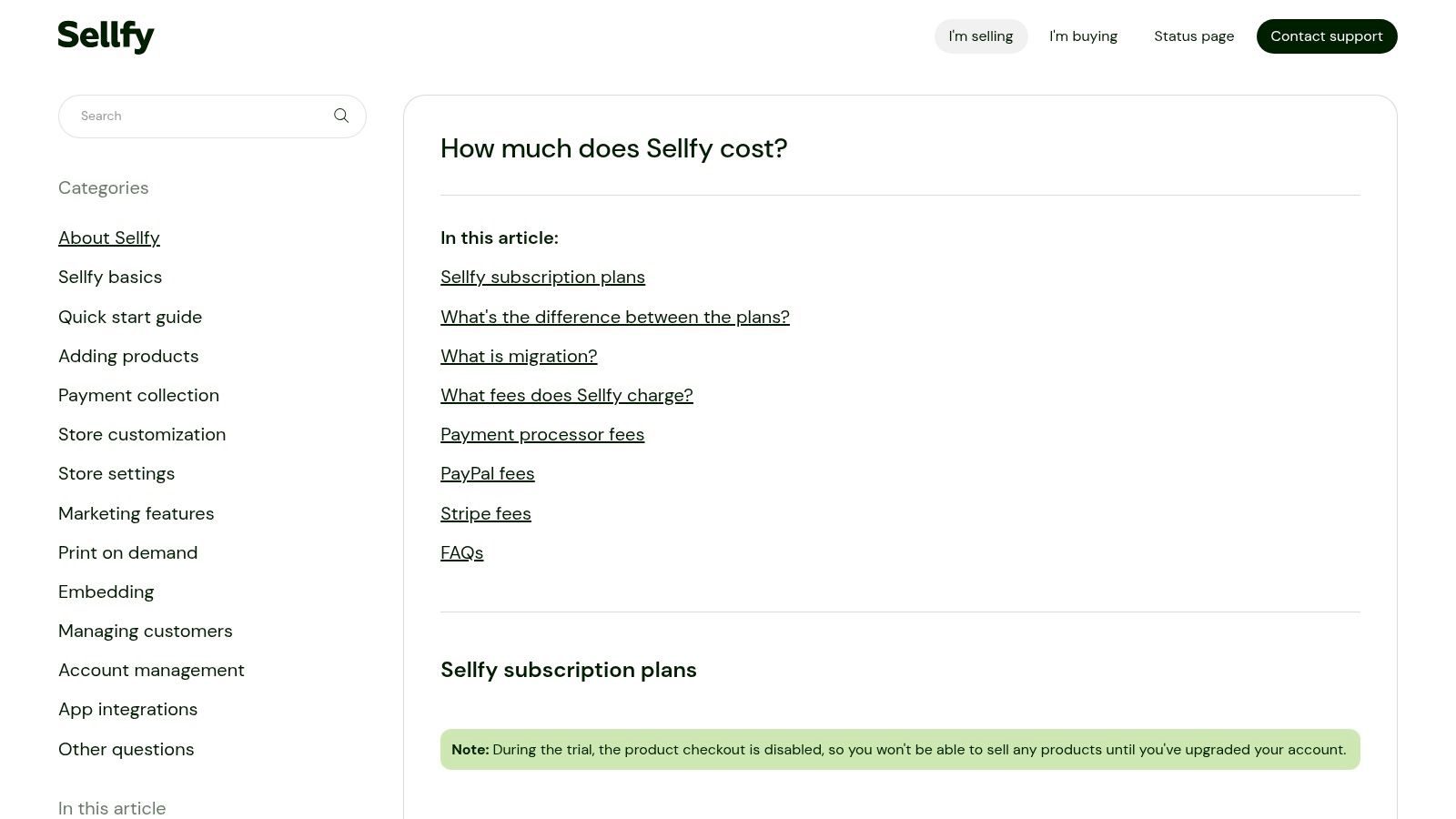1456x819 pixels.
Task: Click the PayPal fees link
Action: (x=487, y=473)
